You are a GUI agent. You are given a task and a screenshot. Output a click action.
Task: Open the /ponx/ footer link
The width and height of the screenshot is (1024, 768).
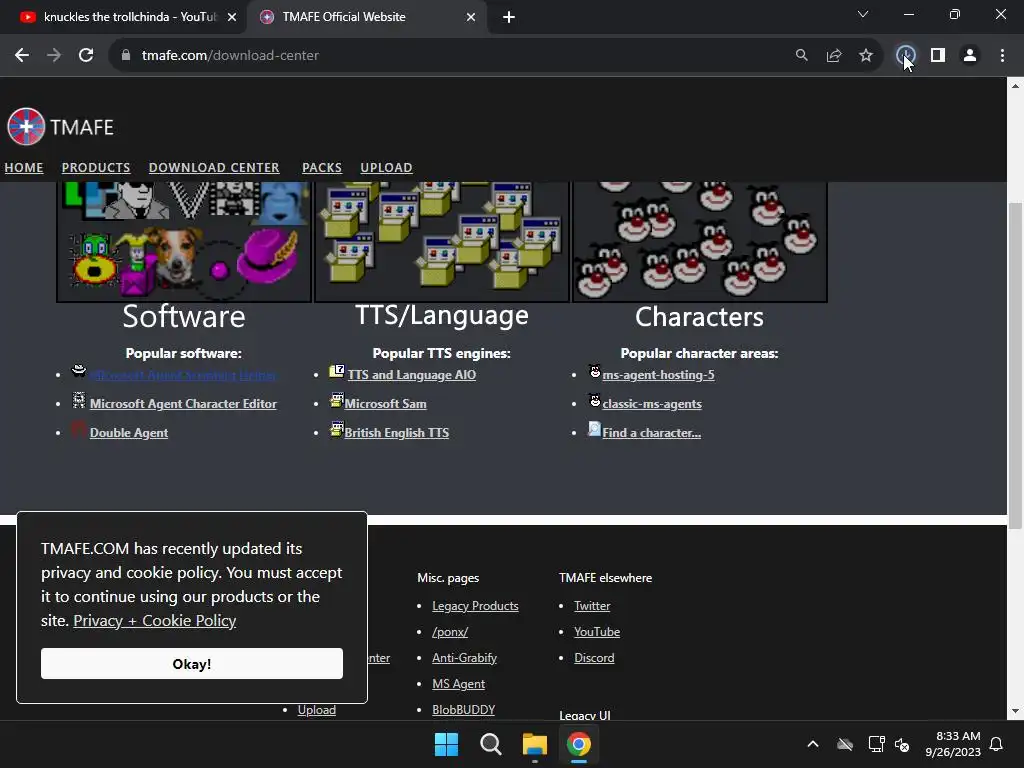point(450,632)
